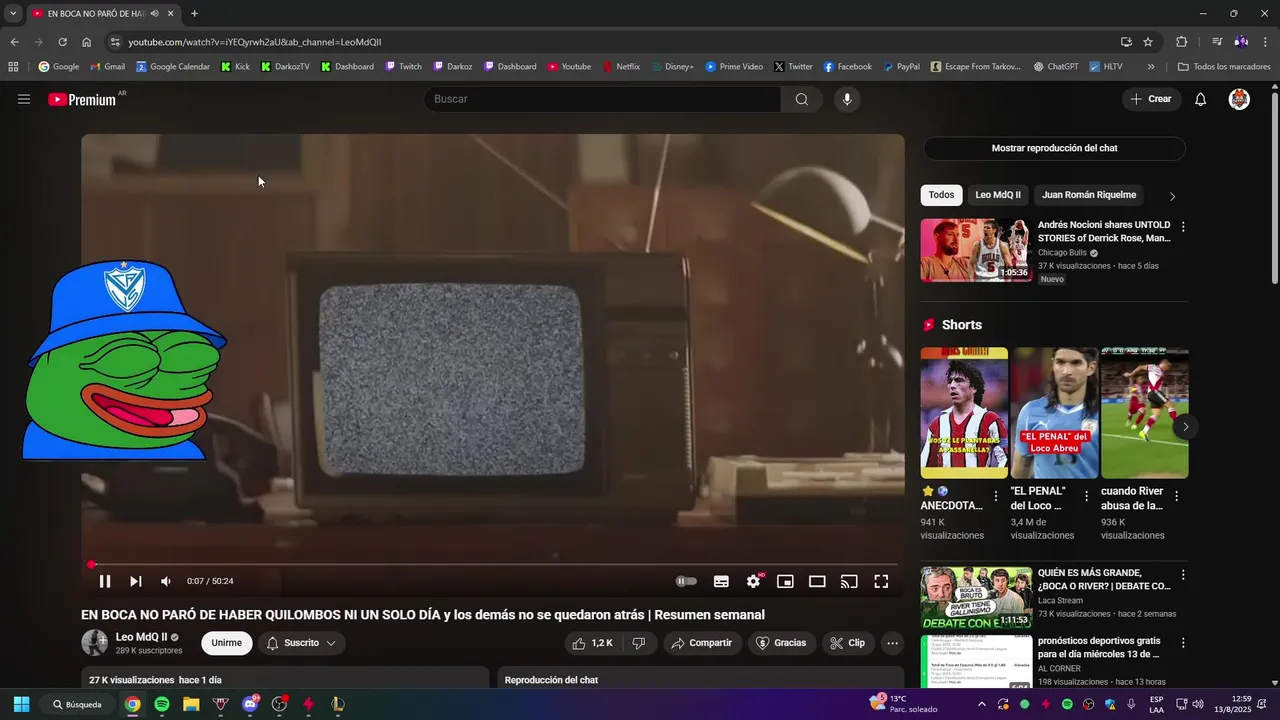Open YouTube notifications bell
This screenshot has height=720, width=1280.
(x=1201, y=99)
